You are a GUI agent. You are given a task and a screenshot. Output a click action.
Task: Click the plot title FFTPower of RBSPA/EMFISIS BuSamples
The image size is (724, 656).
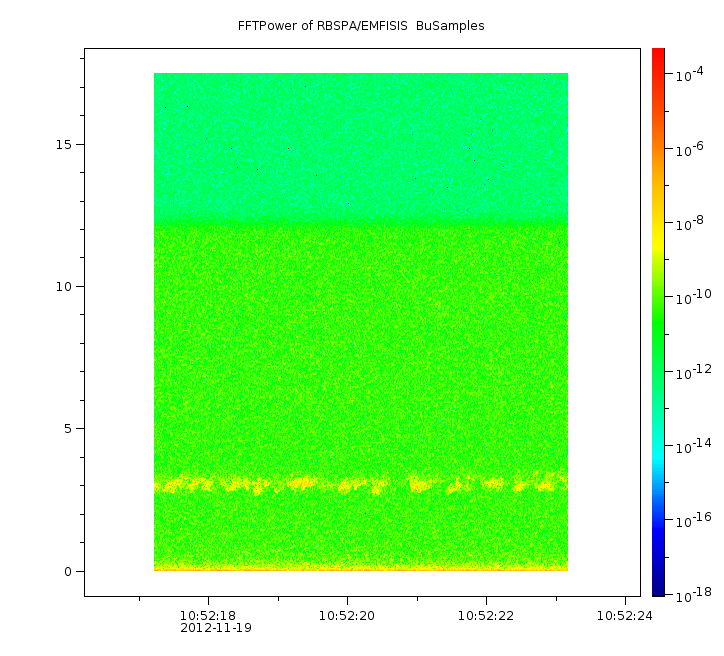click(361, 26)
